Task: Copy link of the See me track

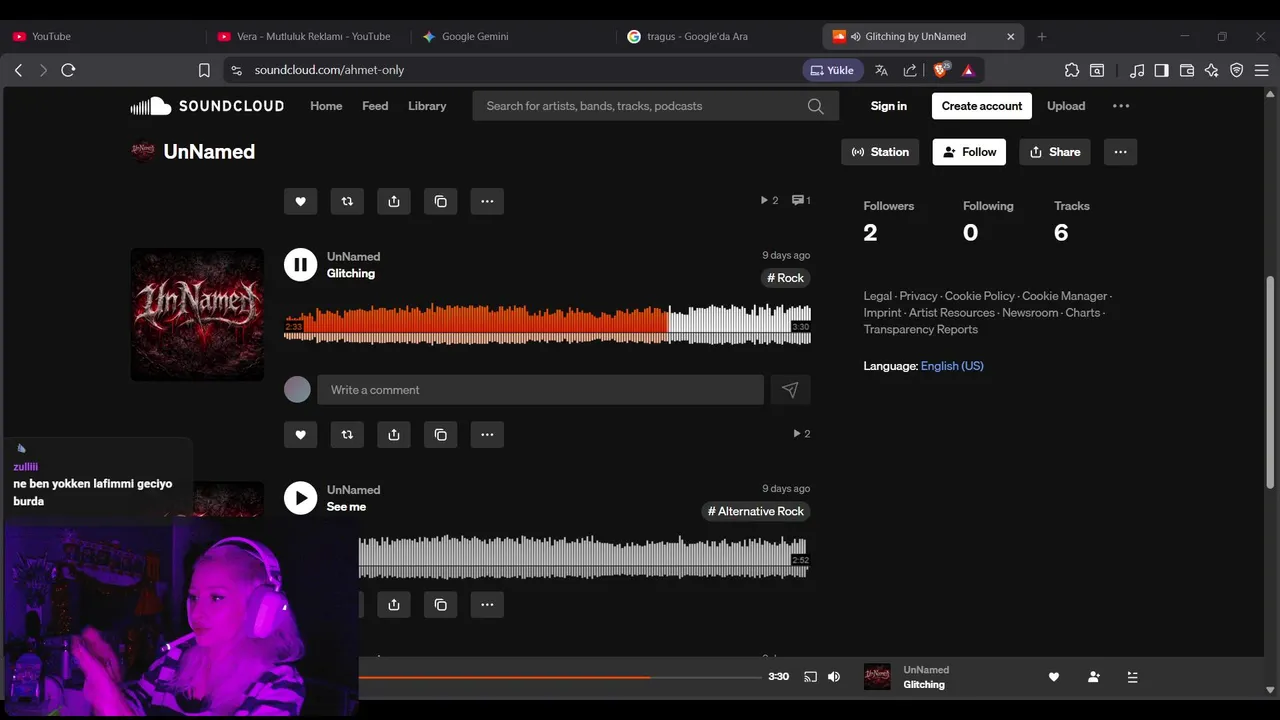Action: [441, 605]
